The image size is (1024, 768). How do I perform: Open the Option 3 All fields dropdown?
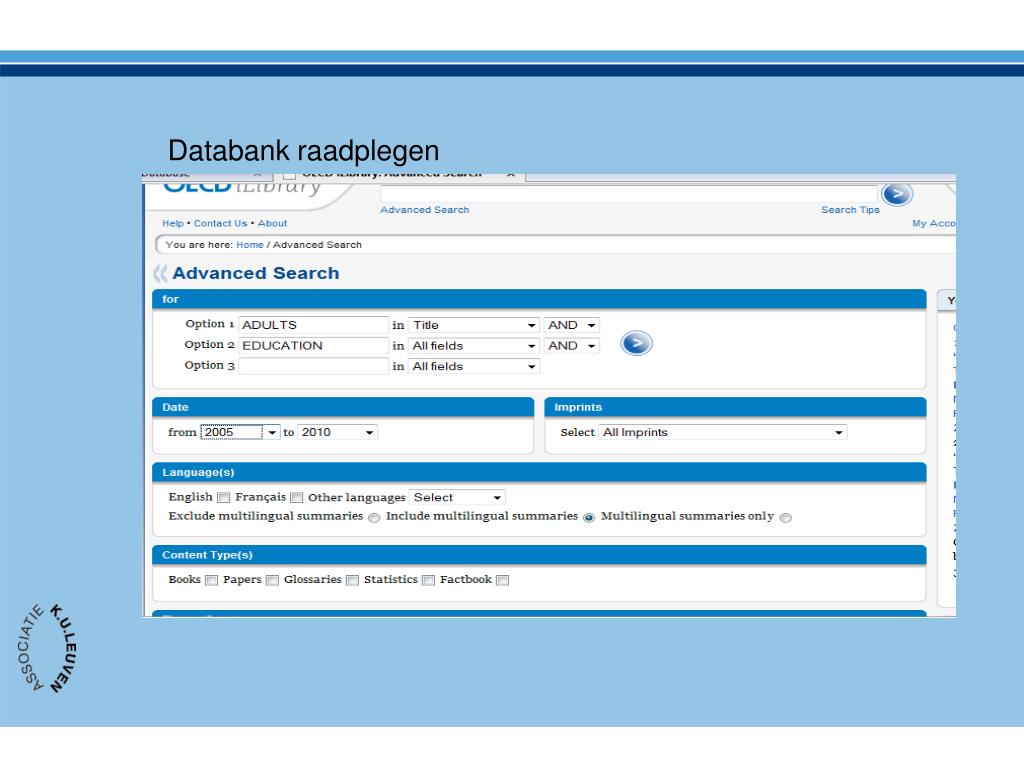pyautogui.click(x=474, y=367)
